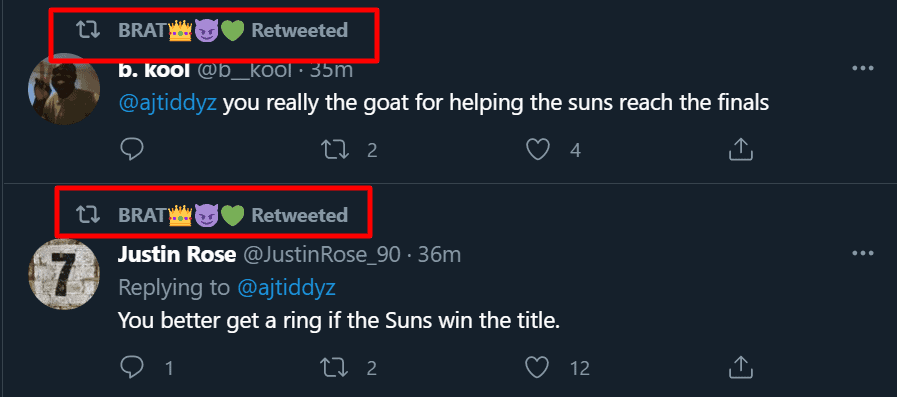Open tweet text about ring if Suns win
The width and height of the screenshot is (897, 397).
pyautogui.click(x=338, y=321)
